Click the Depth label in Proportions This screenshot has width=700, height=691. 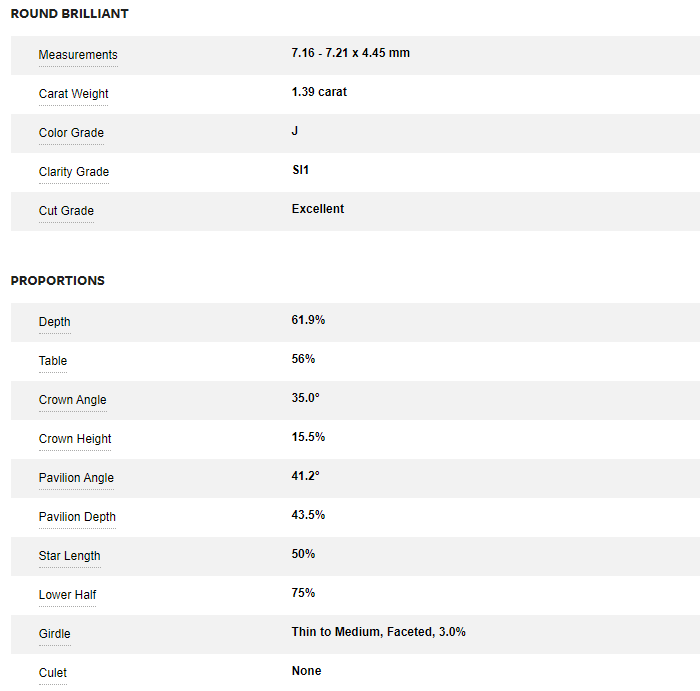coord(55,322)
